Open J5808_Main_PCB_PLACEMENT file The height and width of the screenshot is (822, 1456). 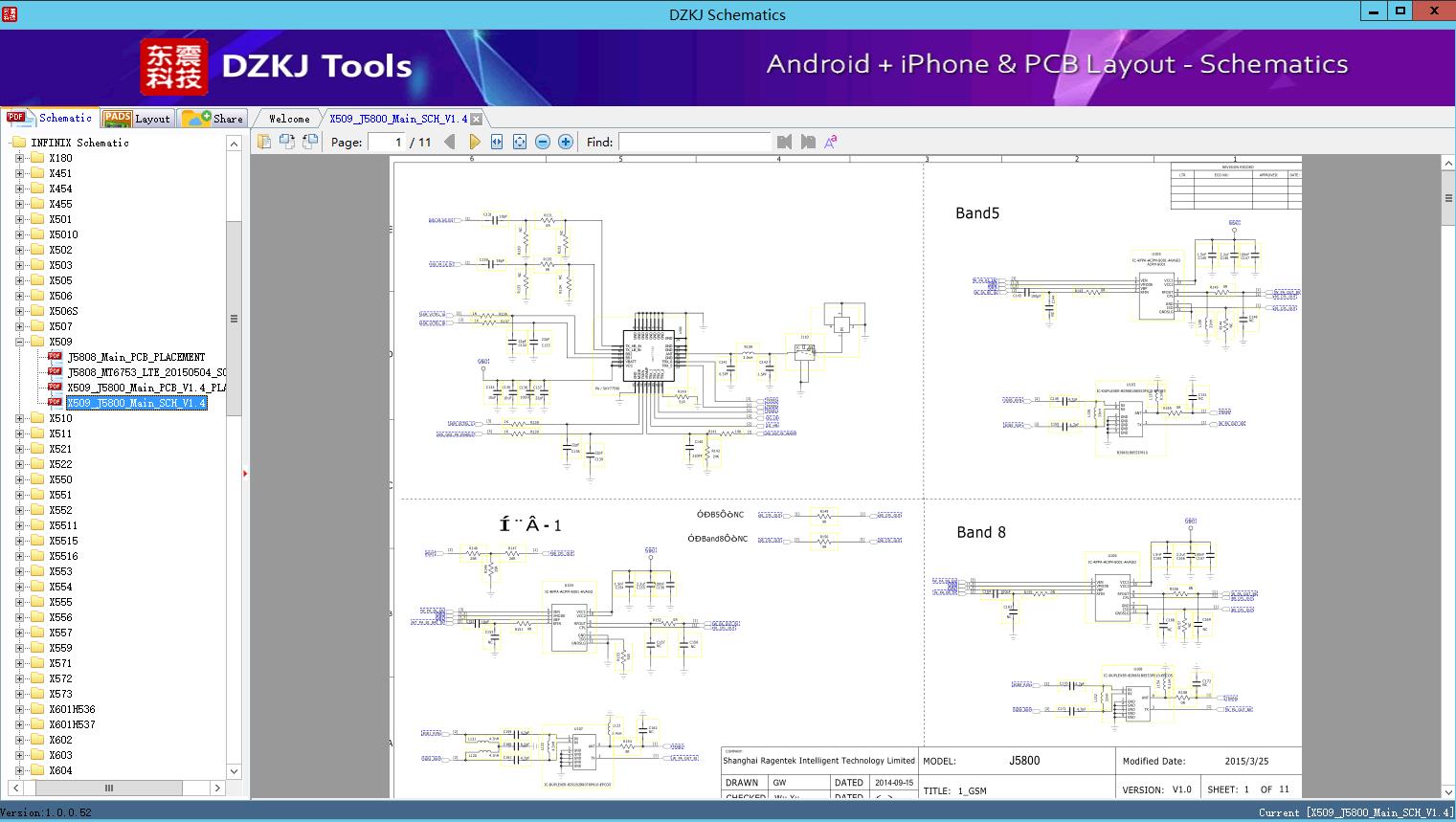point(136,357)
